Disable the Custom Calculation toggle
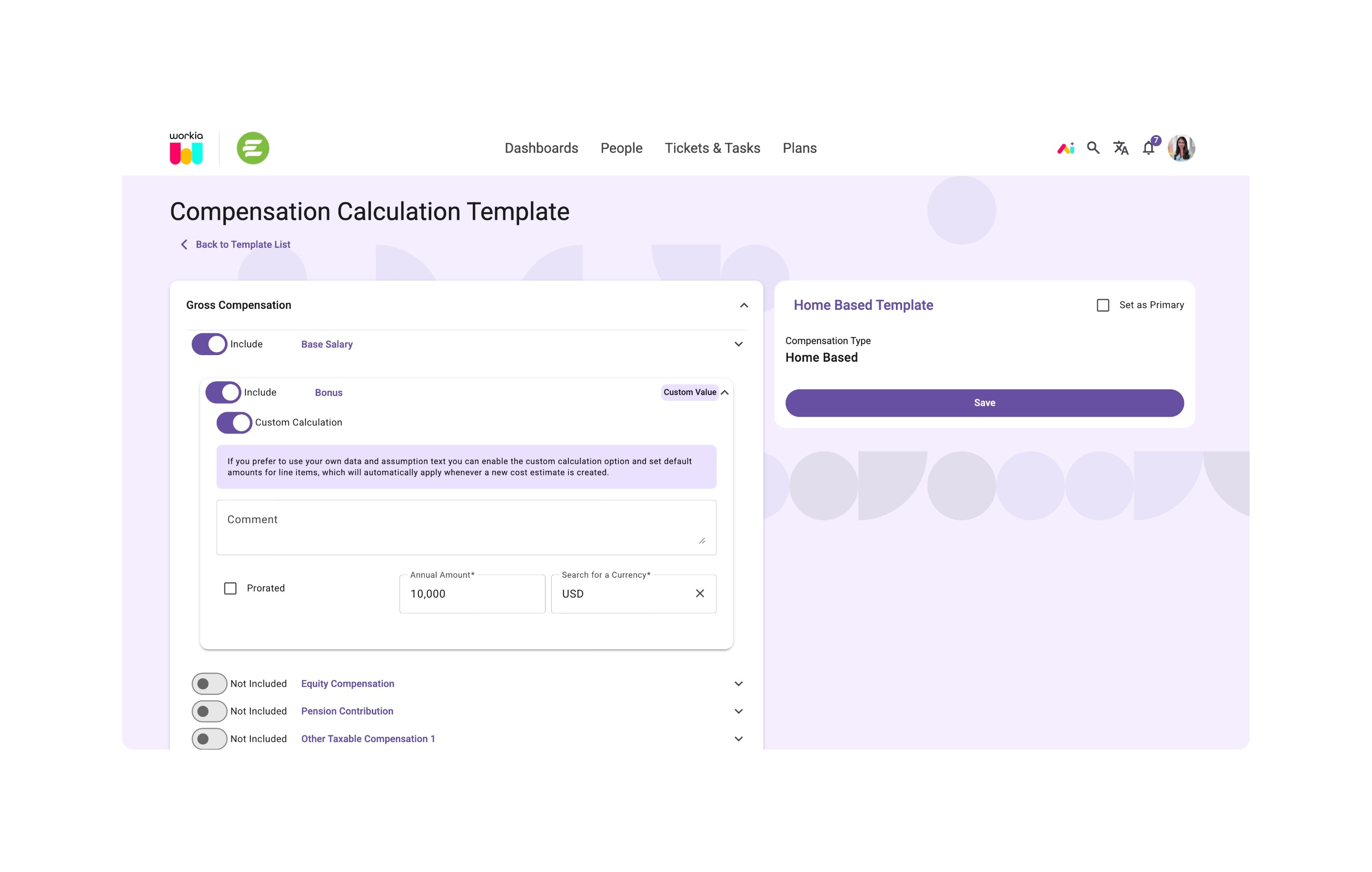Image resolution: width=1372 pixels, height=872 pixels. click(234, 423)
